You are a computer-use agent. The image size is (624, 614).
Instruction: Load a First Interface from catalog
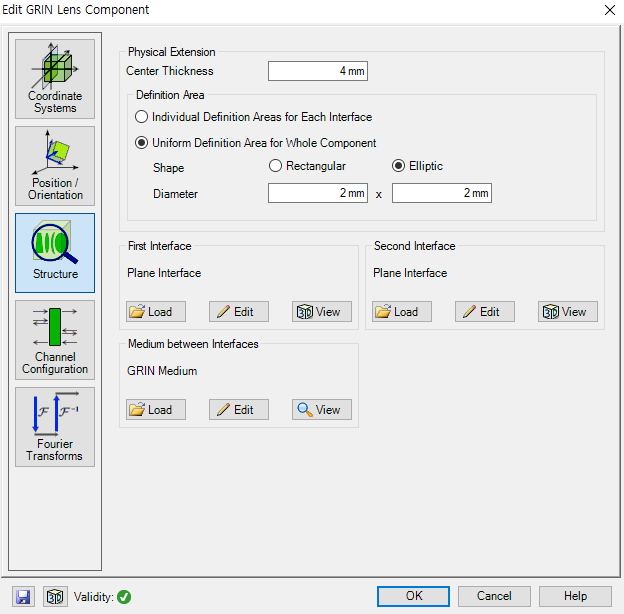[x=156, y=312]
